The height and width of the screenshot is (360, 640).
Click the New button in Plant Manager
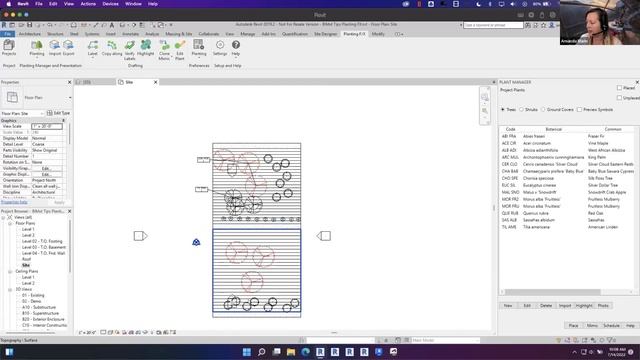pos(508,305)
